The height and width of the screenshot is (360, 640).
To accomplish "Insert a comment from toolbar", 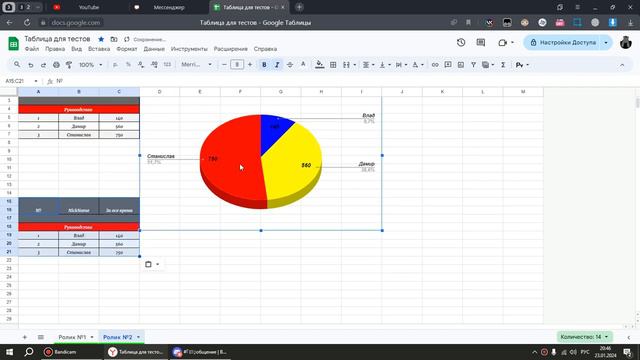I will point(448,65).
